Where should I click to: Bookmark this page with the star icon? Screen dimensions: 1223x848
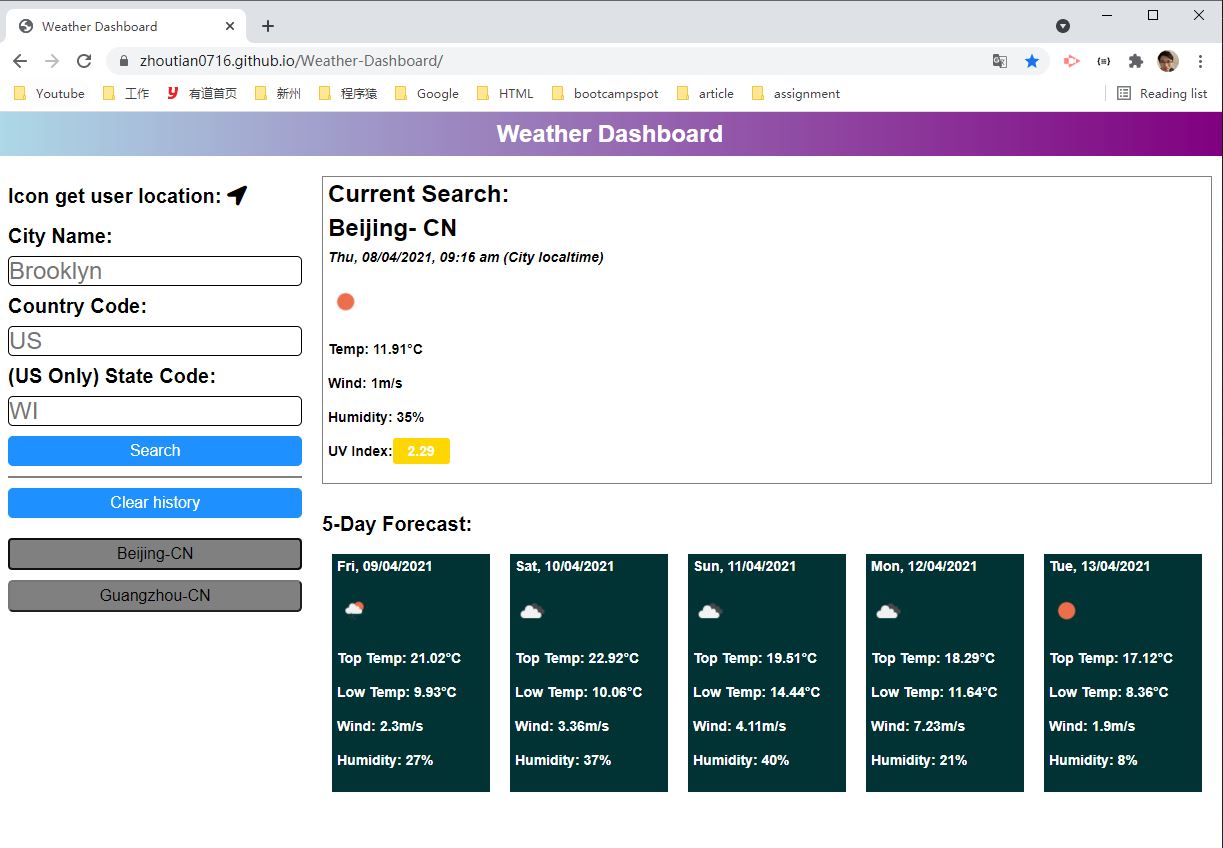(x=1032, y=61)
